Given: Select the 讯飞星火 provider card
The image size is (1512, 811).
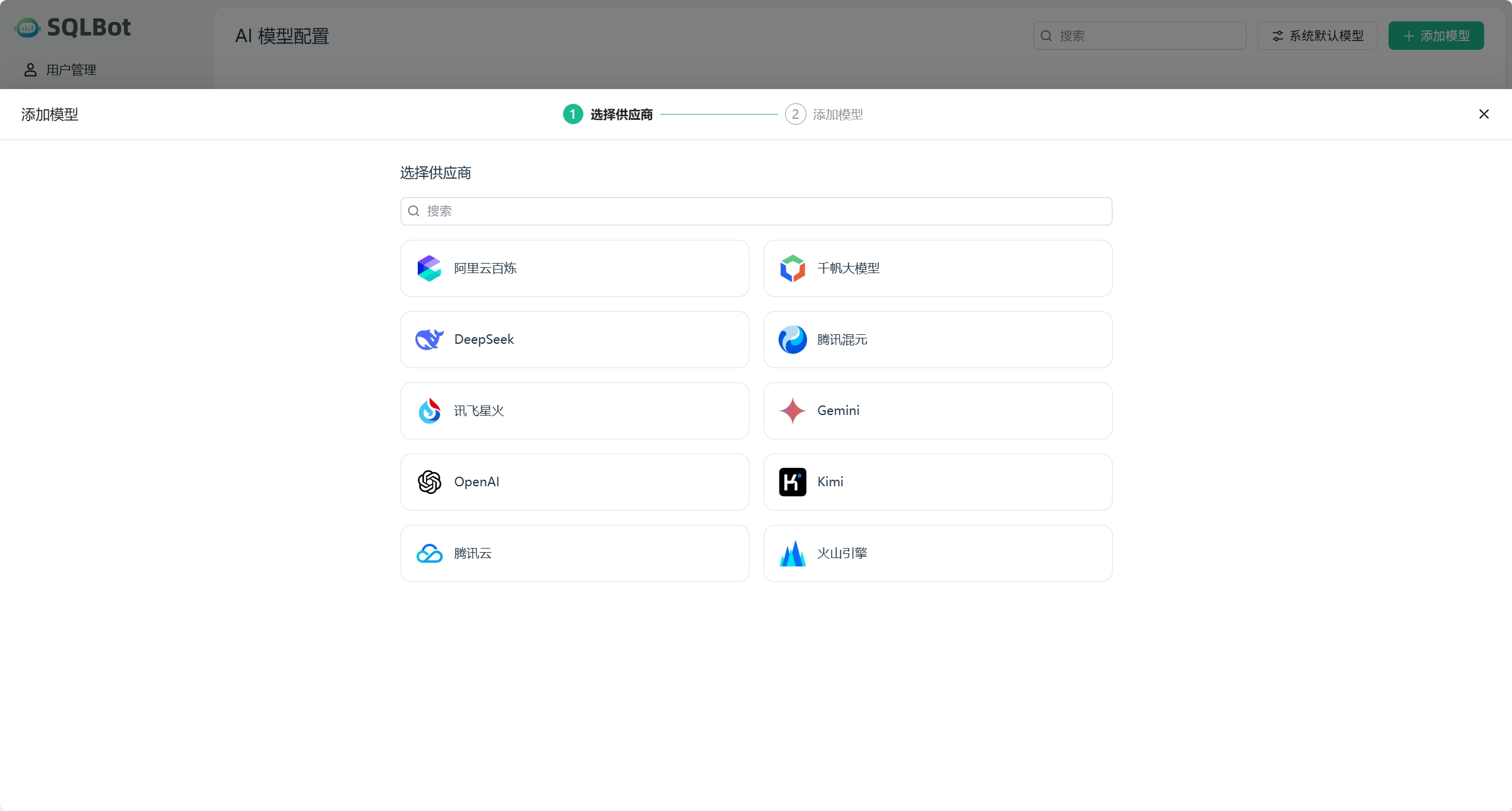Looking at the screenshot, I should point(574,411).
